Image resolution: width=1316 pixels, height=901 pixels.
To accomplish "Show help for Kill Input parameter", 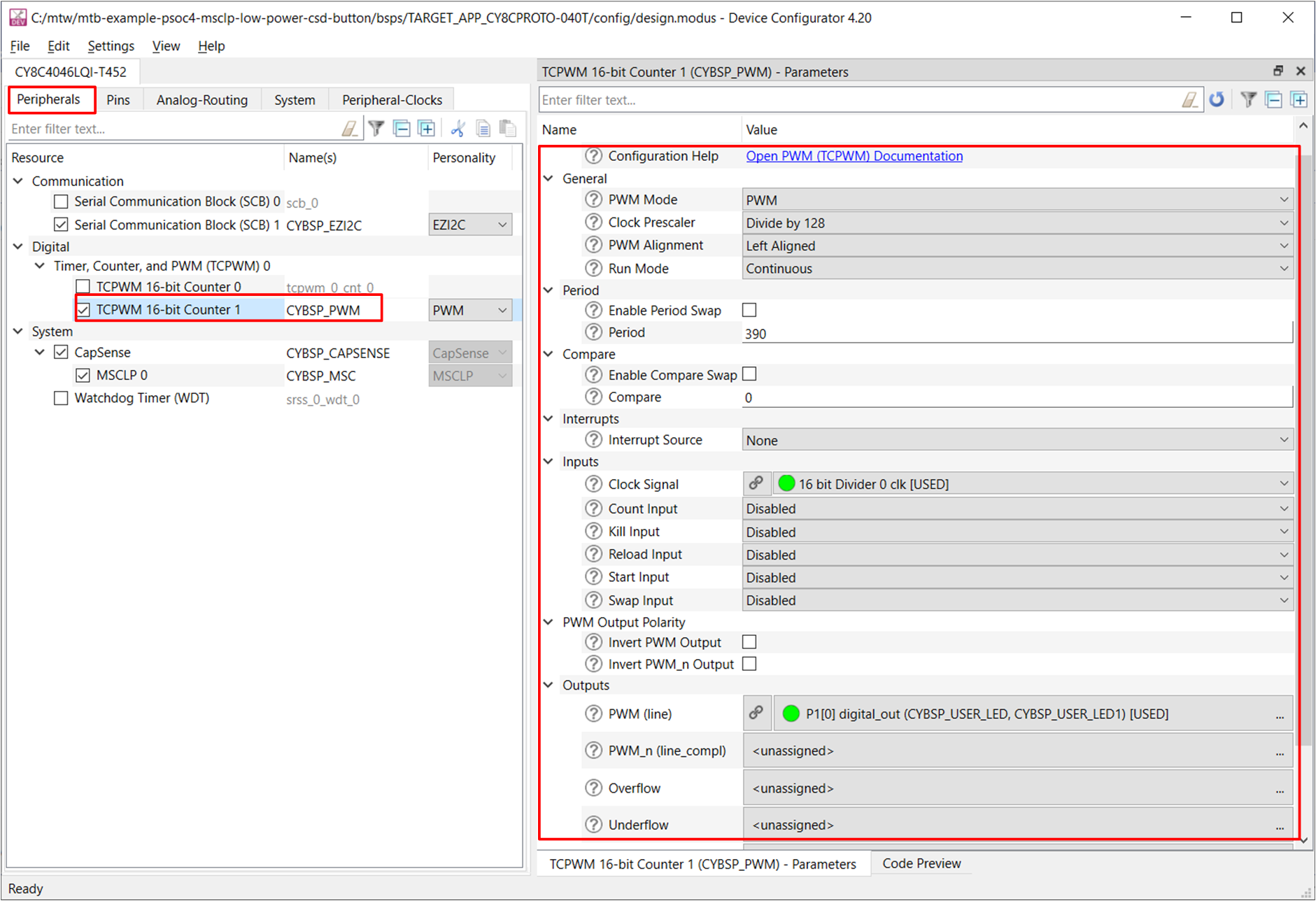I will (593, 532).
